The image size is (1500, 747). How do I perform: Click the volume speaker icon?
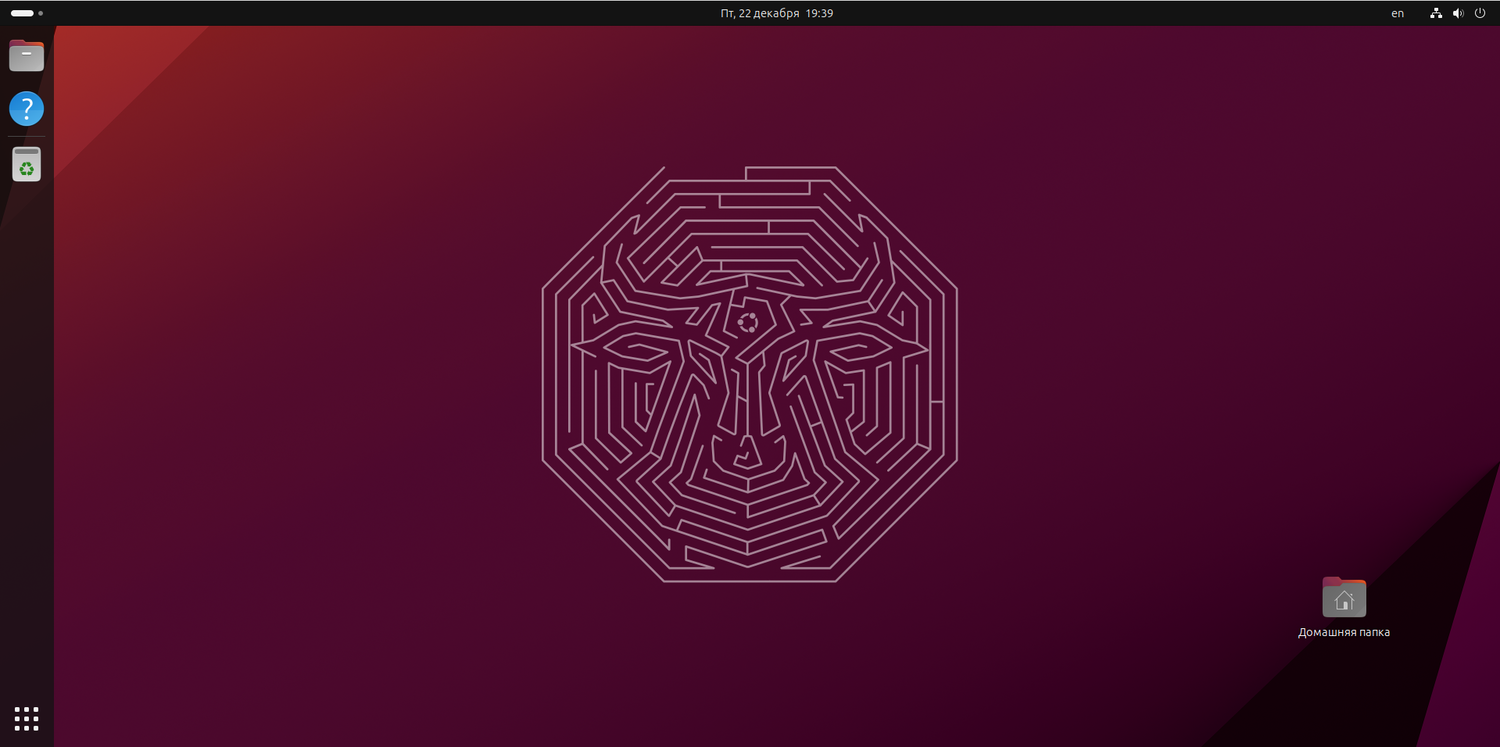1458,13
